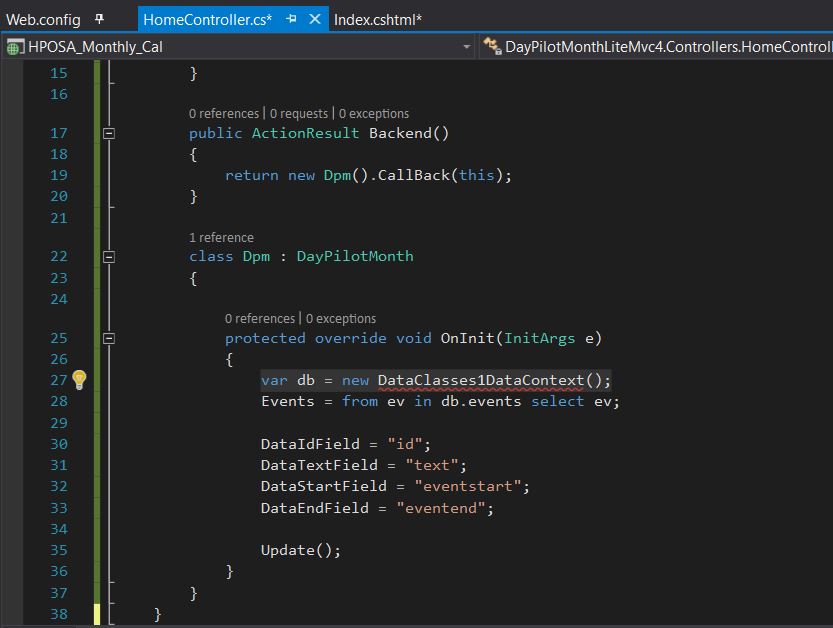
Task: Click the class icon beside DayPilotMonthLiteMvc4.Controllers
Action: pyautogui.click(x=492, y=46)
